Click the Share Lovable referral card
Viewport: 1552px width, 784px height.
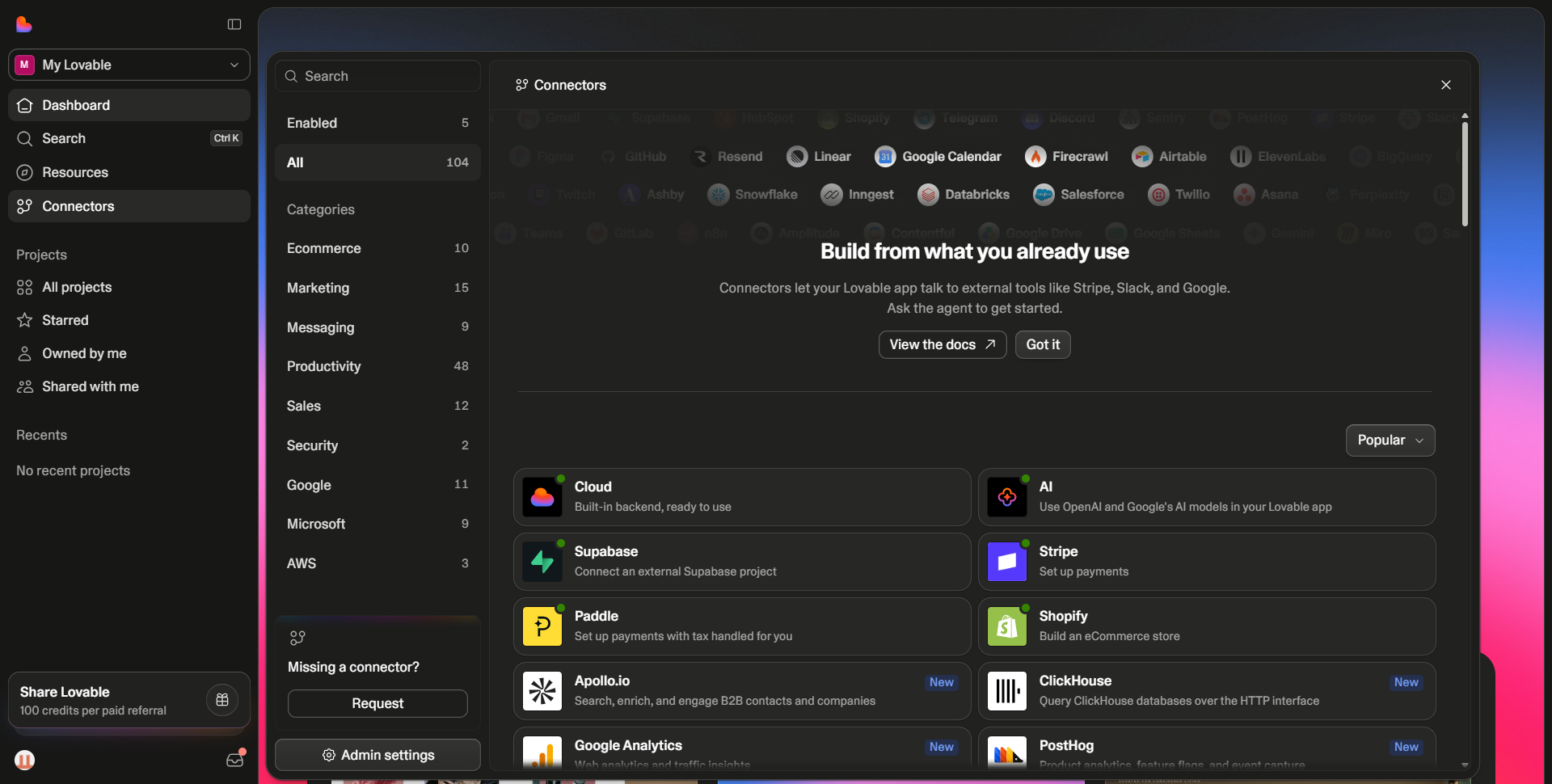[x=129, y=700]
